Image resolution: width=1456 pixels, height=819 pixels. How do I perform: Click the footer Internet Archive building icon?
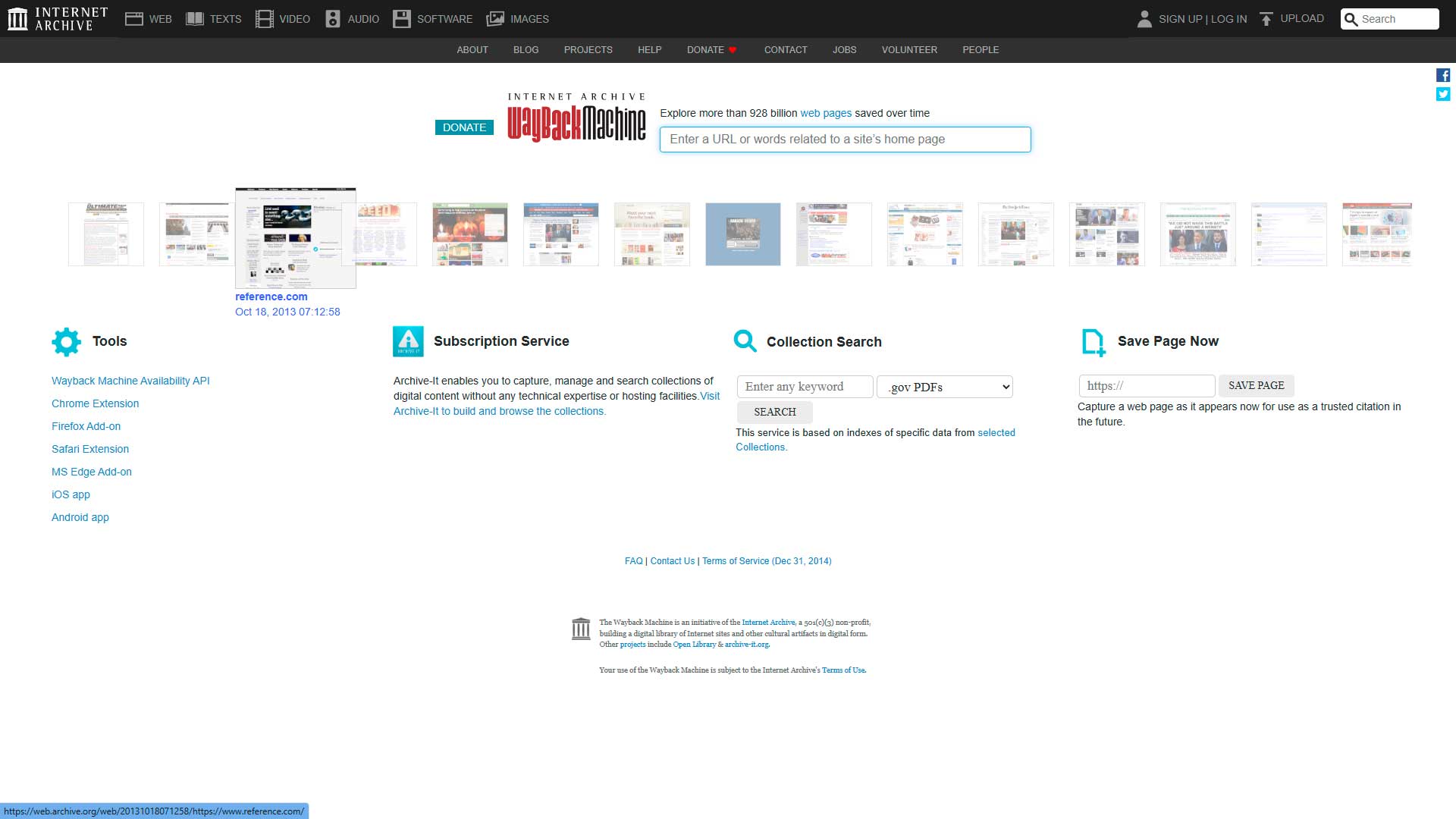click(x=581, y=629)
